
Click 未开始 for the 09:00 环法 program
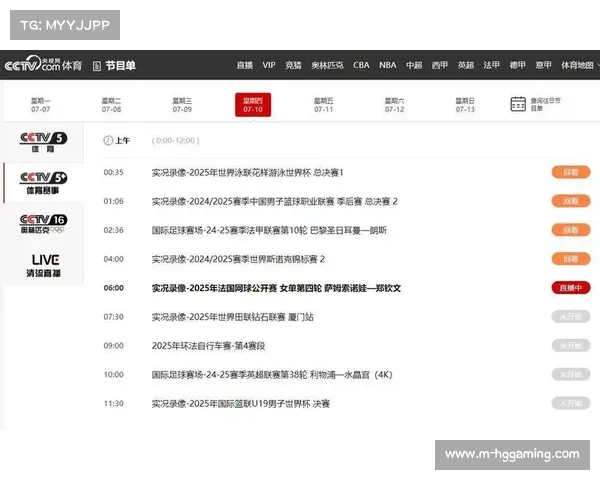[x=571, y=346]
